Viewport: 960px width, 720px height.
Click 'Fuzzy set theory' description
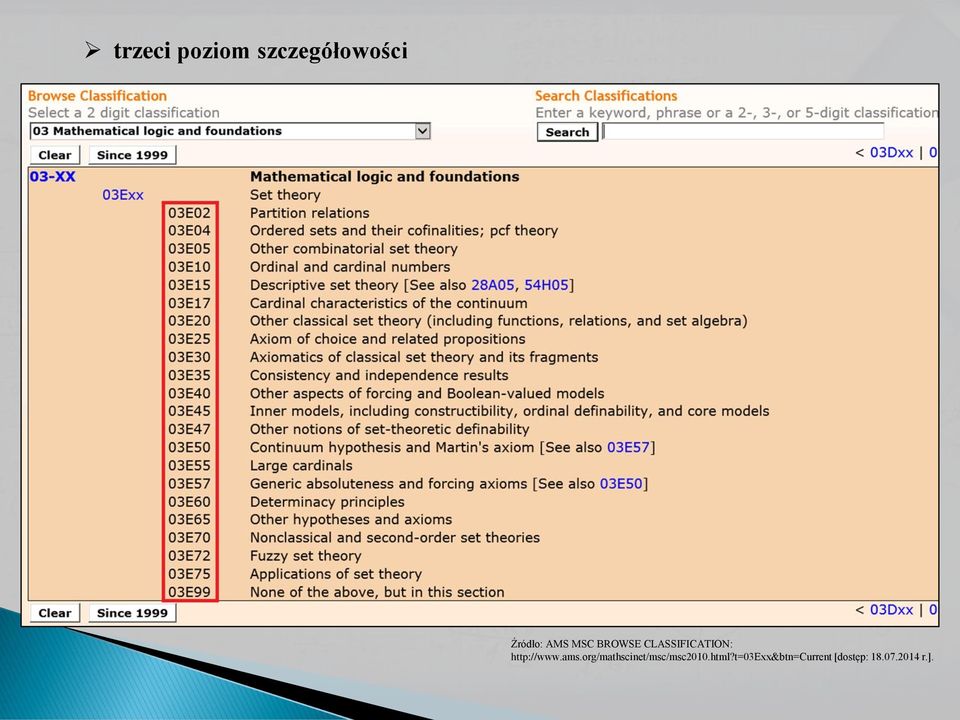[306, 555]
